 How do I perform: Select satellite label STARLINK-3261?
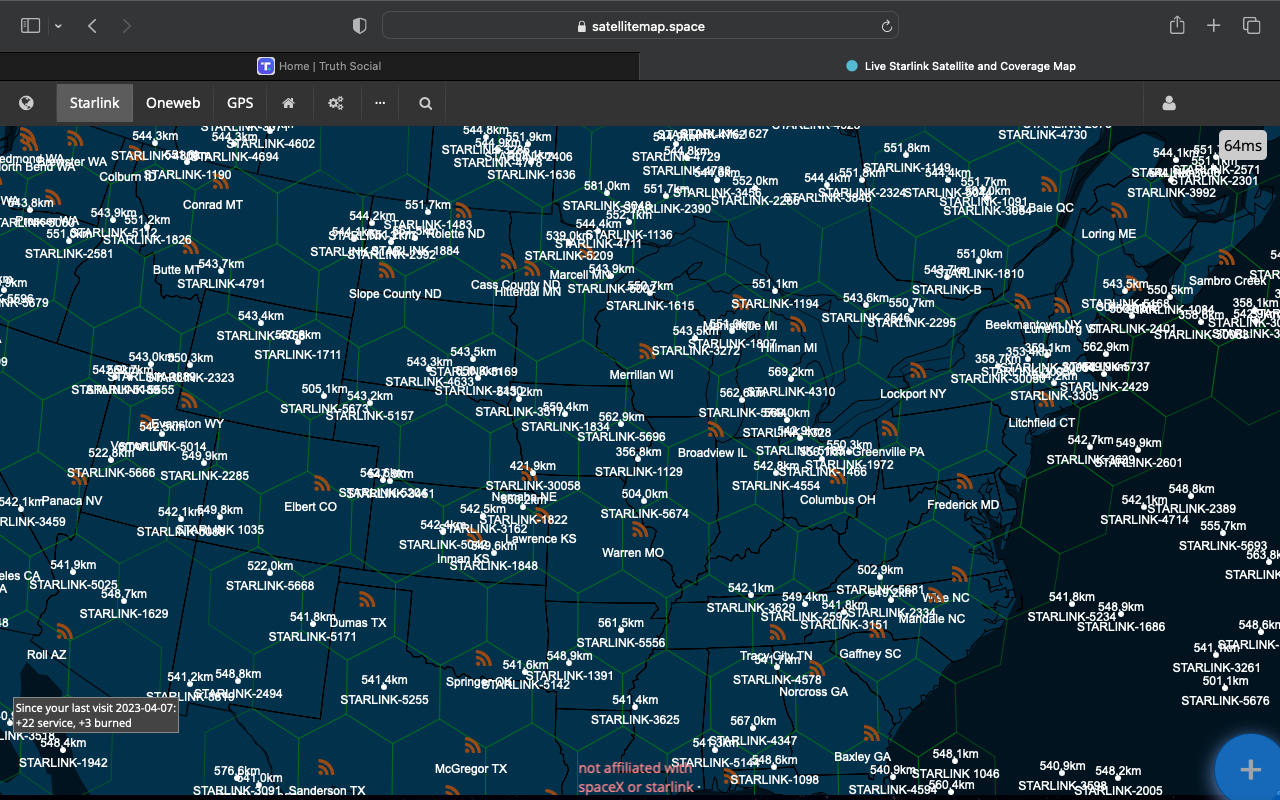coord(1217,668)
